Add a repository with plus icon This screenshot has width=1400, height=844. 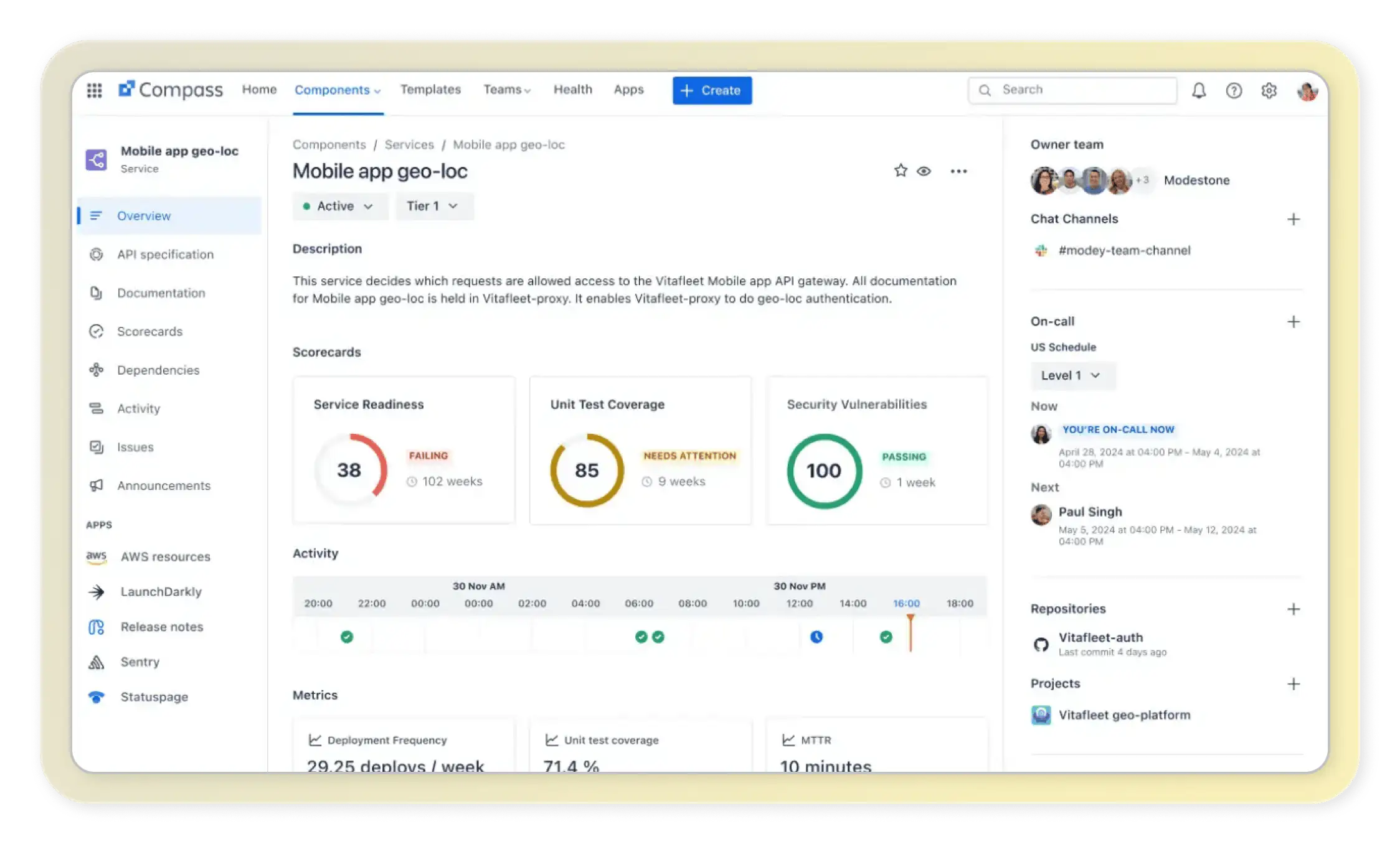(1294, 609)
